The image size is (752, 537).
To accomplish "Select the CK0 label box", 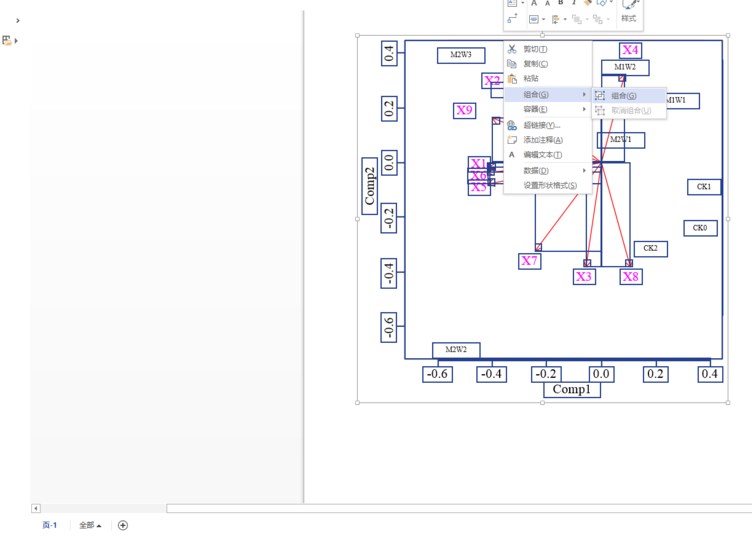I will pyautogui.click(x=700, y=228).
